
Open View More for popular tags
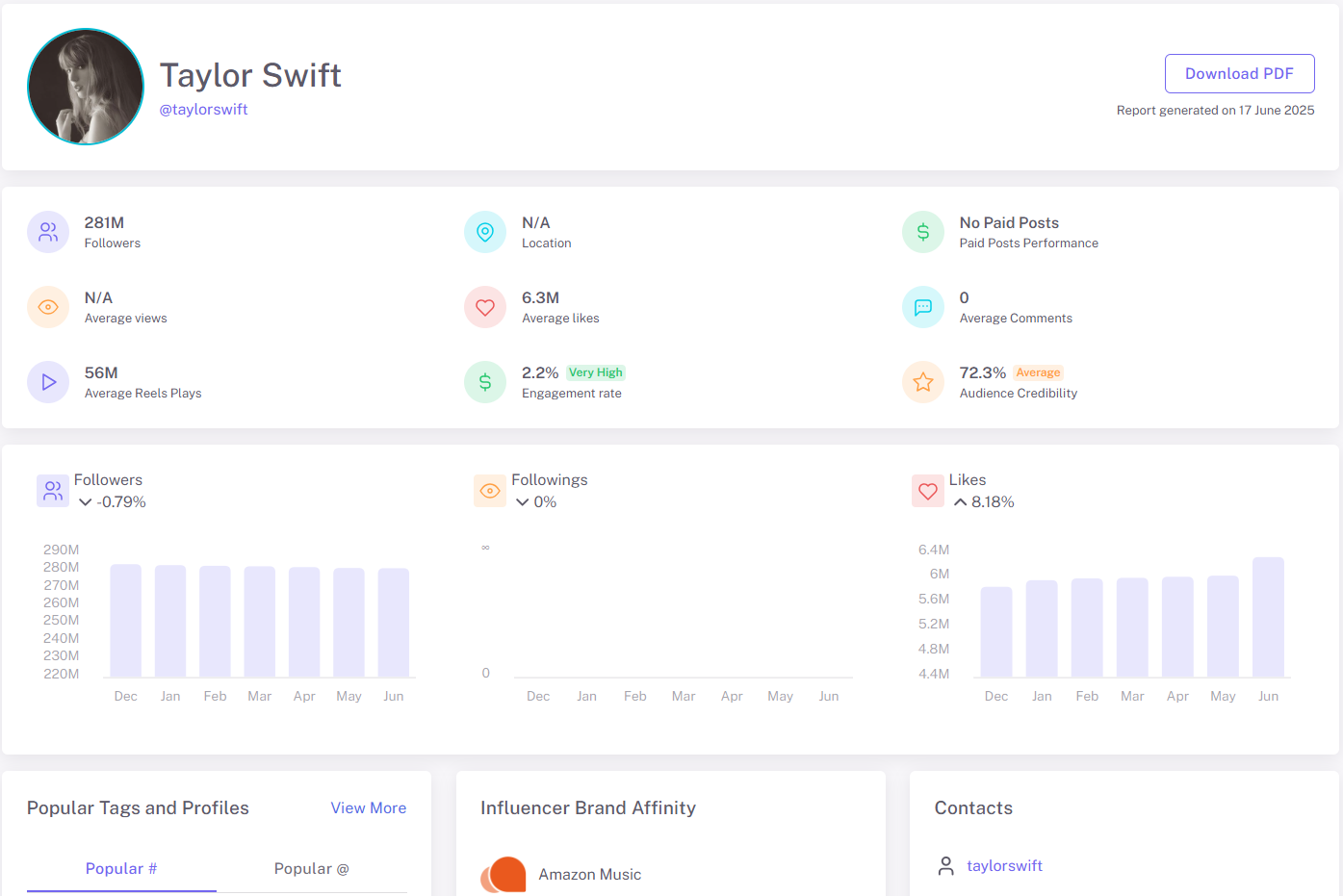tap(369, 808)
